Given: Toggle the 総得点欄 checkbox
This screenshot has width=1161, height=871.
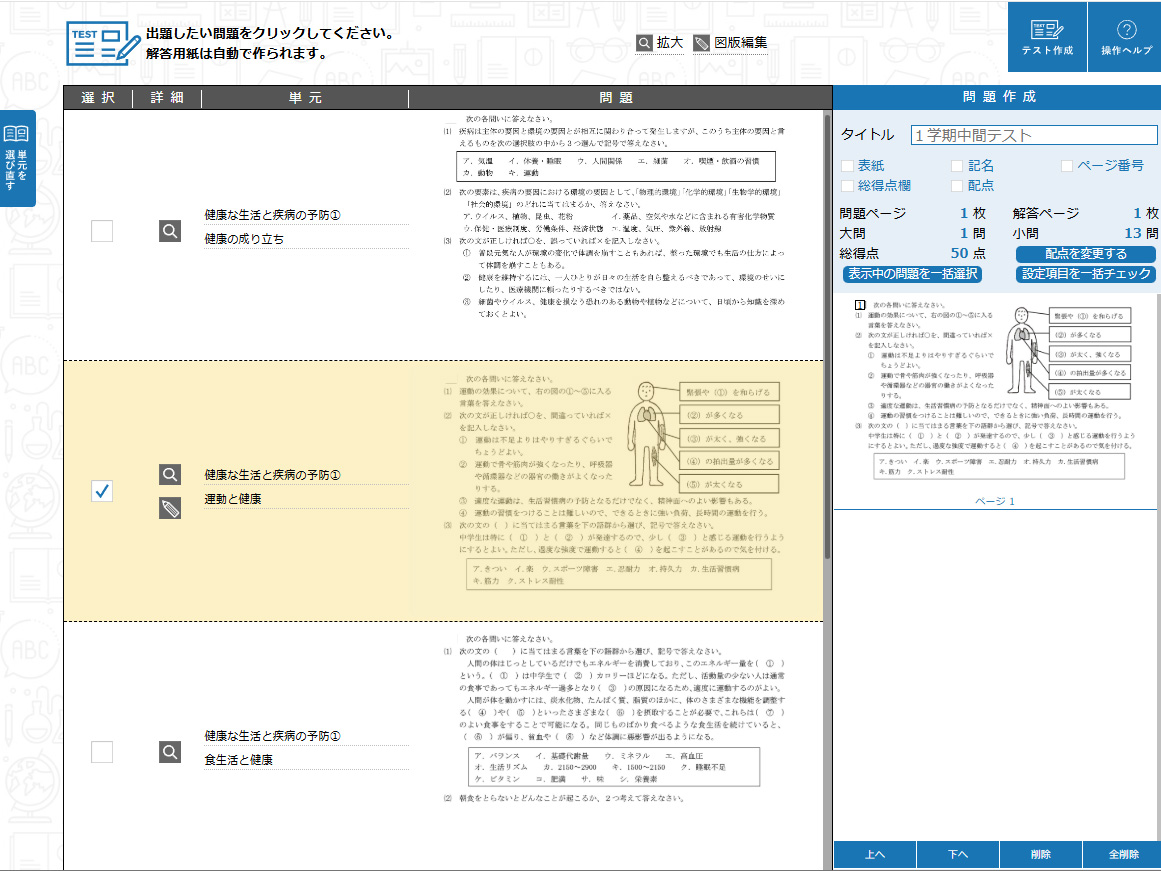Looking at the screenshot, I should (x=848, y=186).
